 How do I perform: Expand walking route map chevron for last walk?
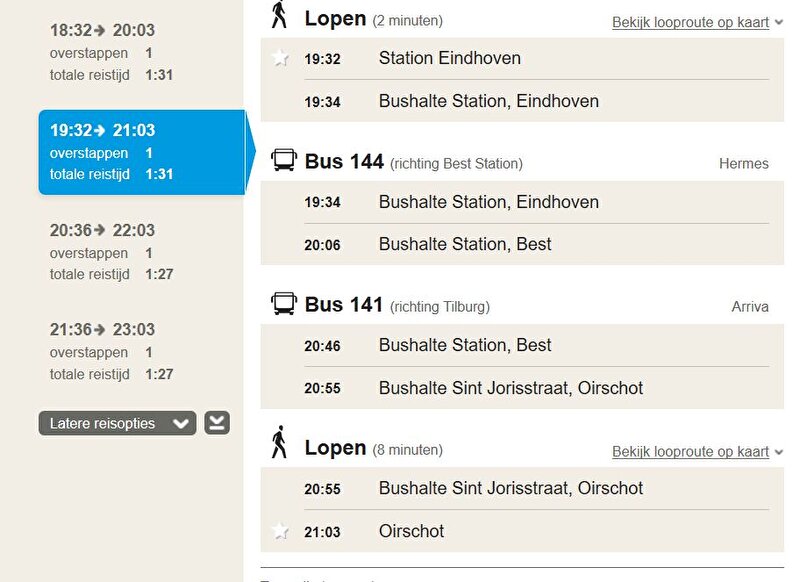pos(779,452)
